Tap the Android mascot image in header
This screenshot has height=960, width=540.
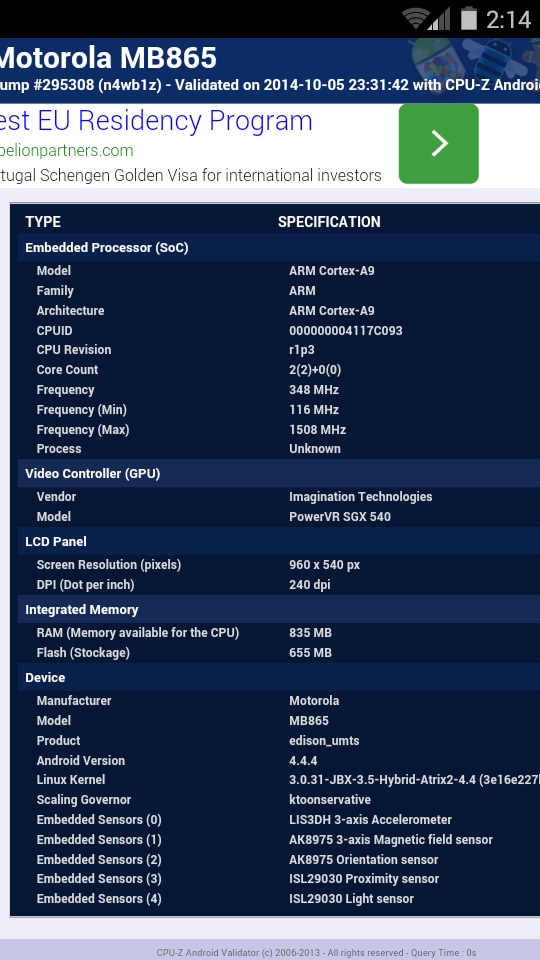click(471, 61)
